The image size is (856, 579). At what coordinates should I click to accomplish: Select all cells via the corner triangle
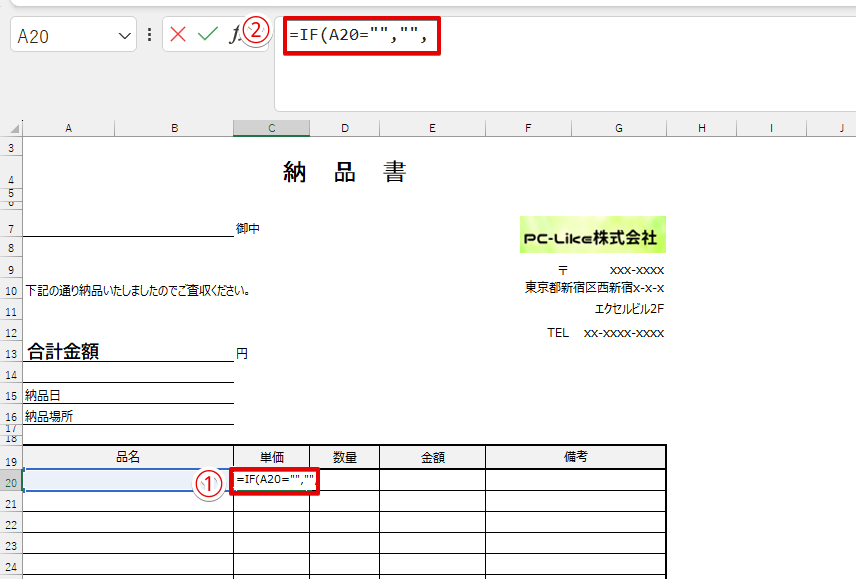pyautogui.click(x=13, y=128)
